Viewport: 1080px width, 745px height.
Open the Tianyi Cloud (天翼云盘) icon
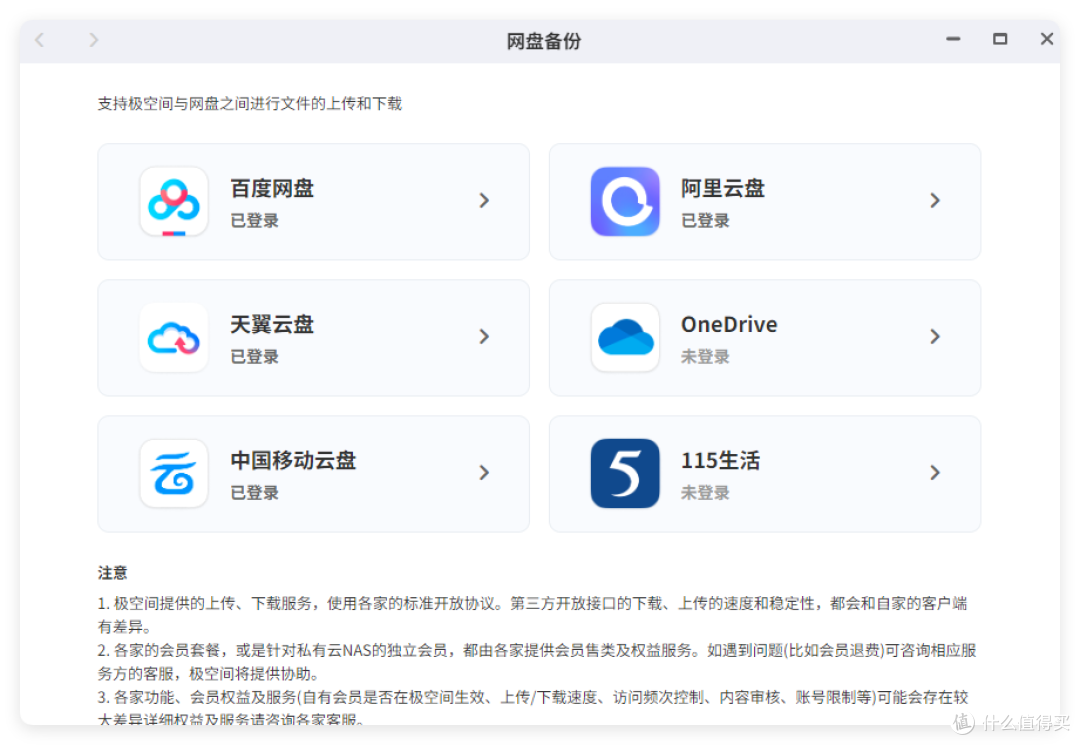point(174,337)
